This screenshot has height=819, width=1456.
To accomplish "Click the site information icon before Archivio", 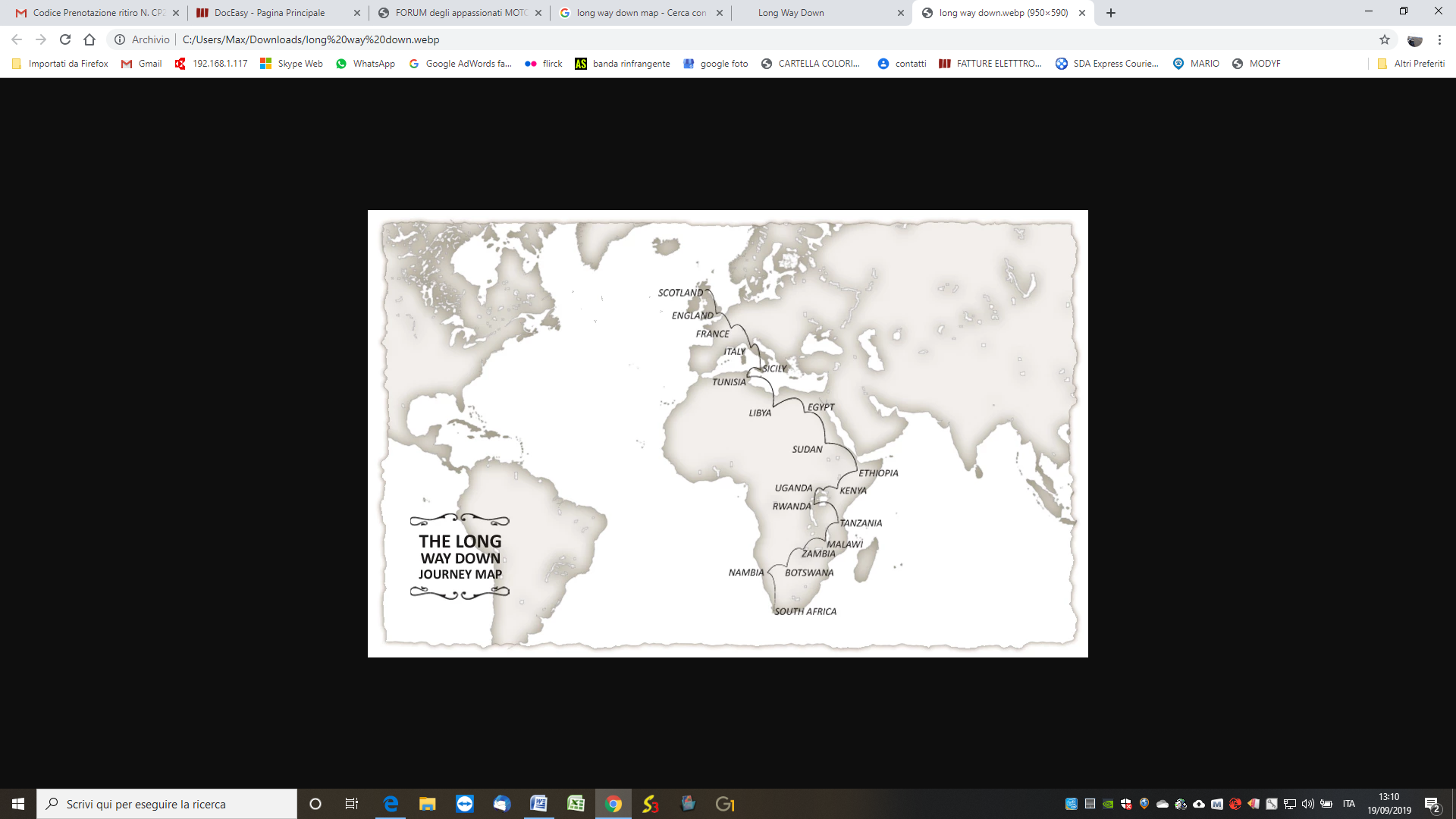I will click(120, 39).
